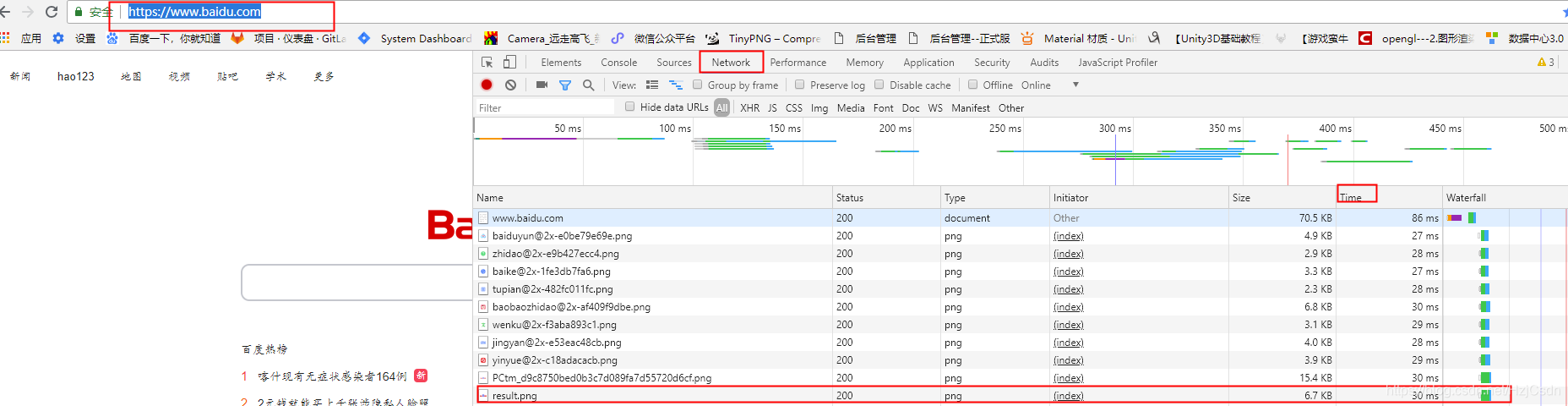Open the Security tab

tap(992, 62)
